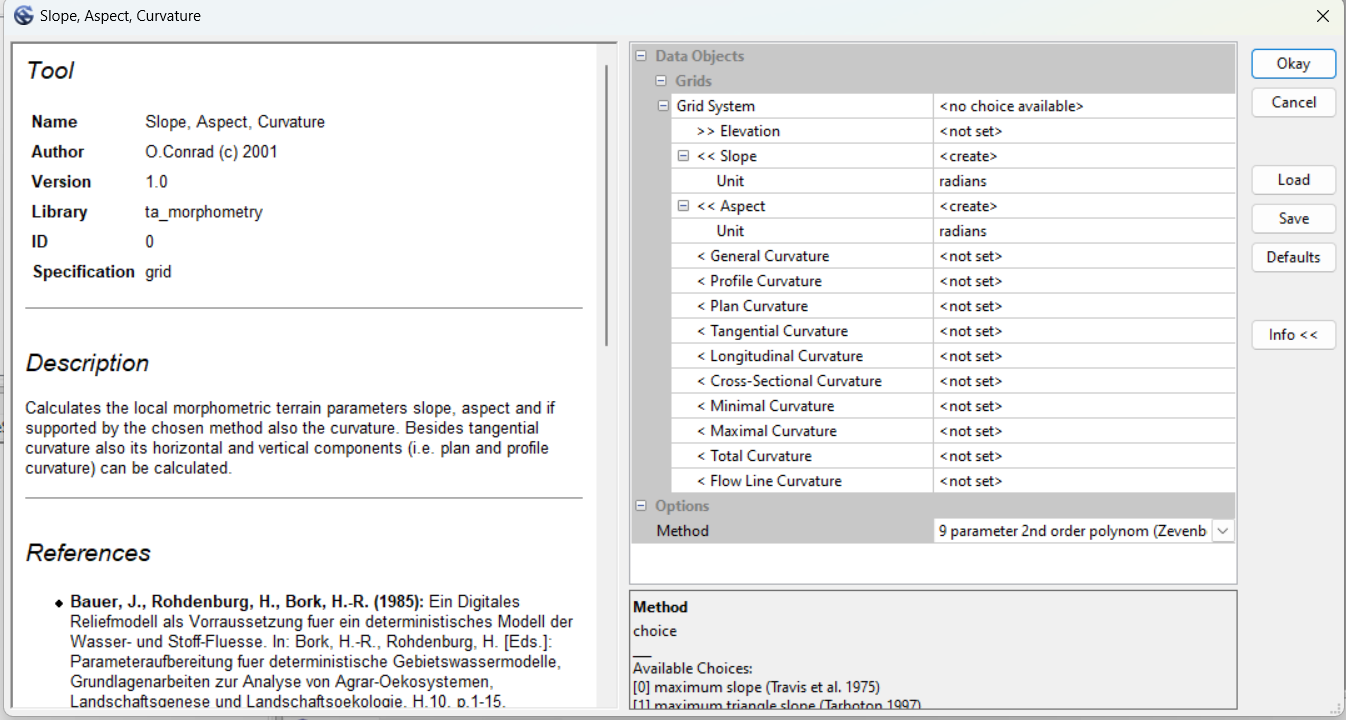This screenshot has width=1346, height=720.
Task: Click the Save button
Action: pos(1293,218)
